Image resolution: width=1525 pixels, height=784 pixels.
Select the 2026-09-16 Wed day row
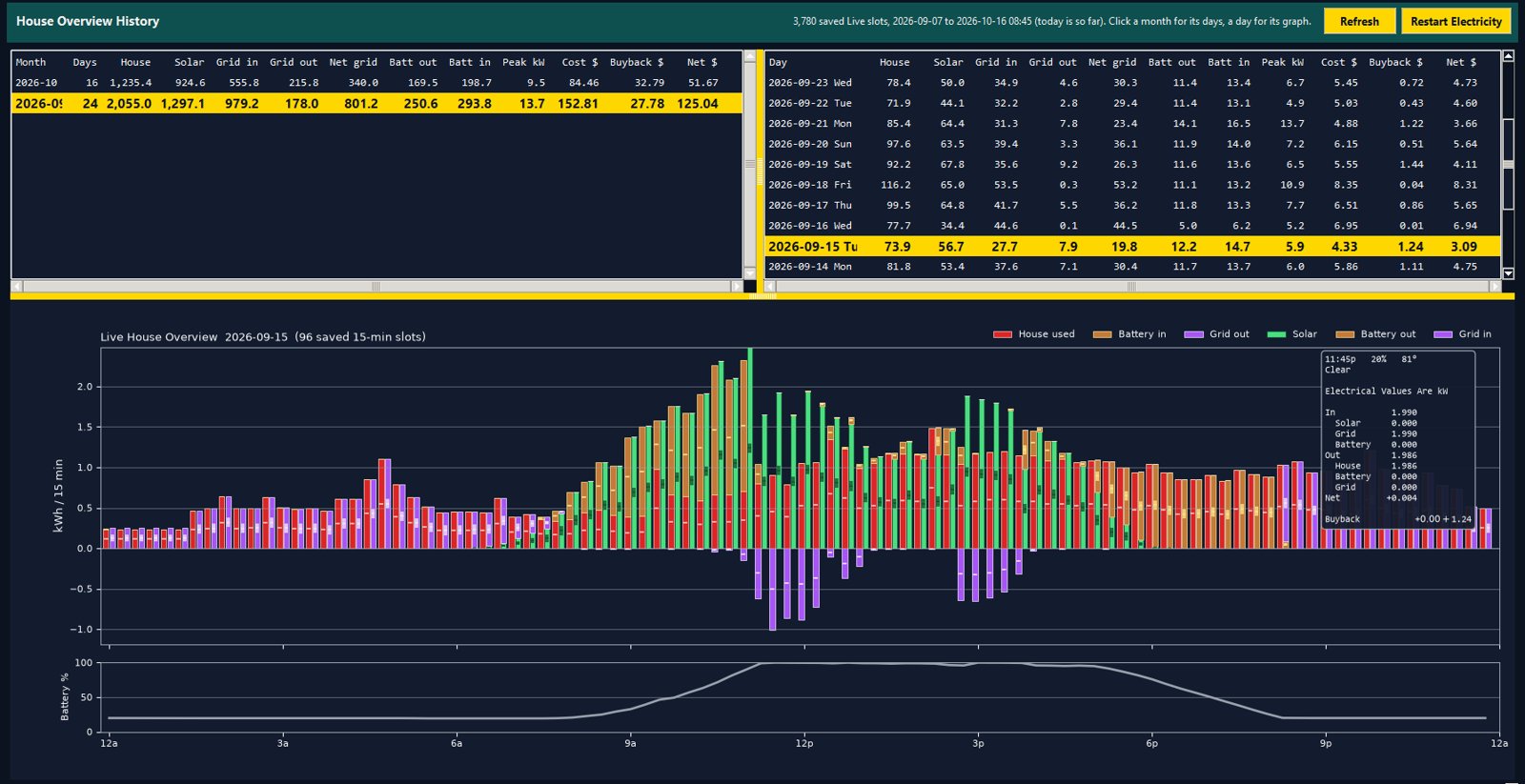(1133, 226)
